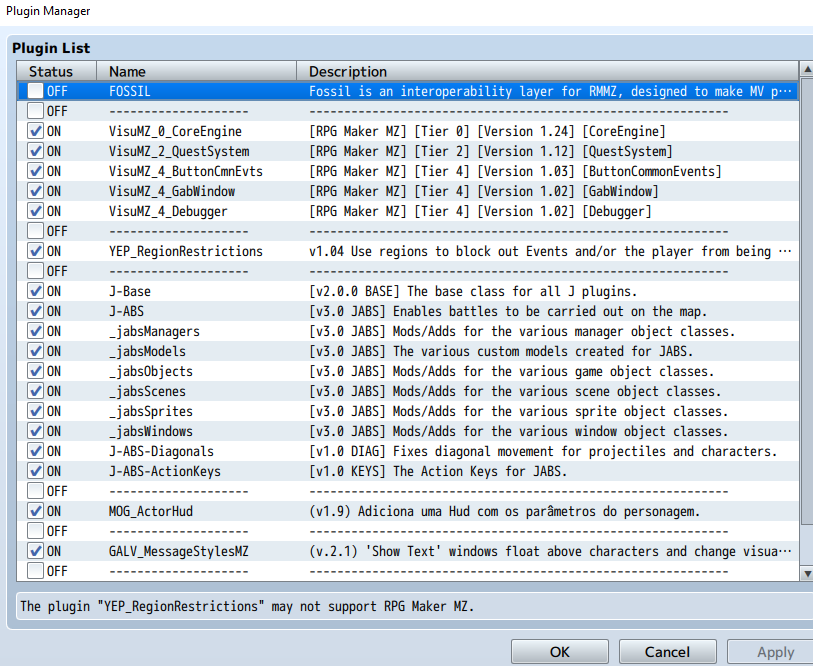Viewport: 813px width, 666px height.
Task: Confirm with the OK button
Action: pos(559,651)
